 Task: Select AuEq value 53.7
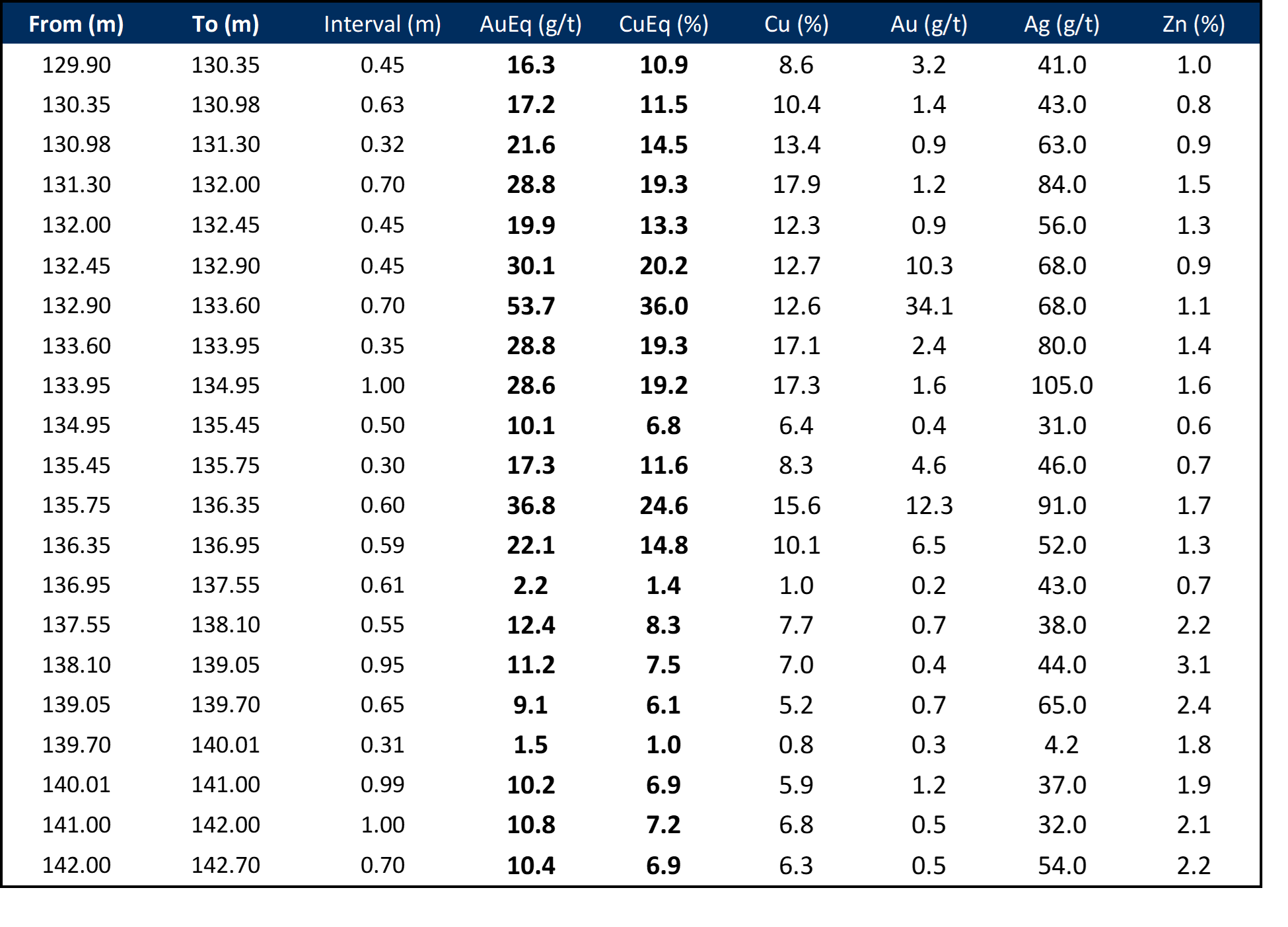tap(531, 306)
